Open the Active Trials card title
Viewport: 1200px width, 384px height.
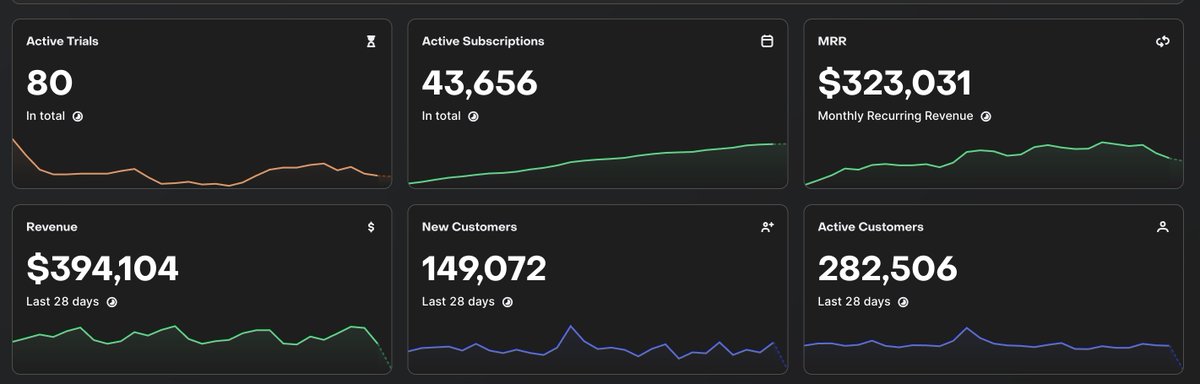pyautogui.click(x=62, y=42)
